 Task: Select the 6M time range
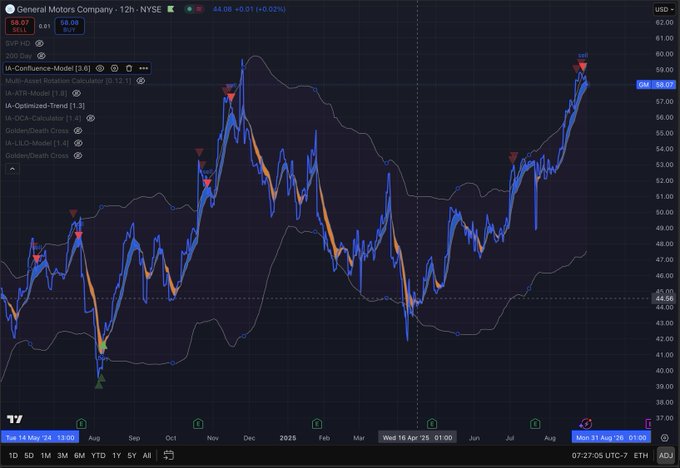click(79, 455)
